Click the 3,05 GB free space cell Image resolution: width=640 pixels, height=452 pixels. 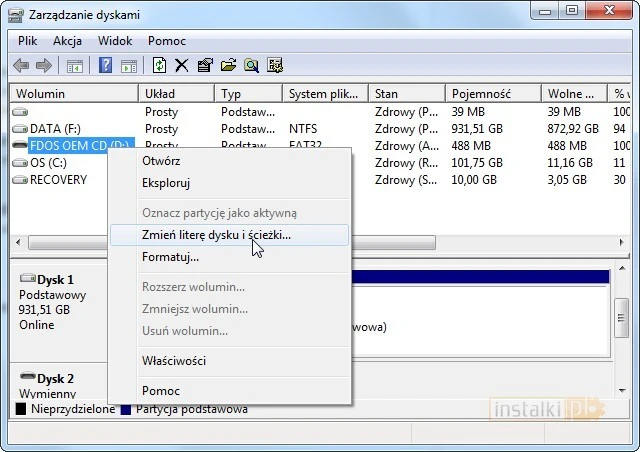(x=567, y=180)
